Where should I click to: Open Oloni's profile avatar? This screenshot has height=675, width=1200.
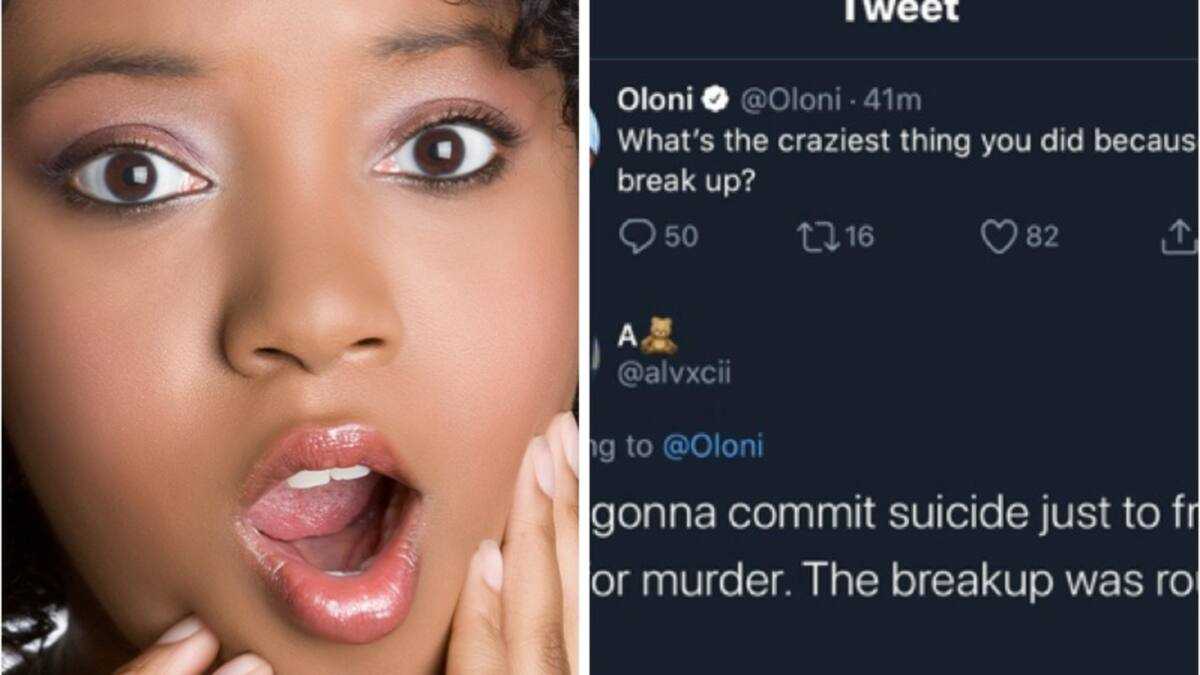point(594,133)
